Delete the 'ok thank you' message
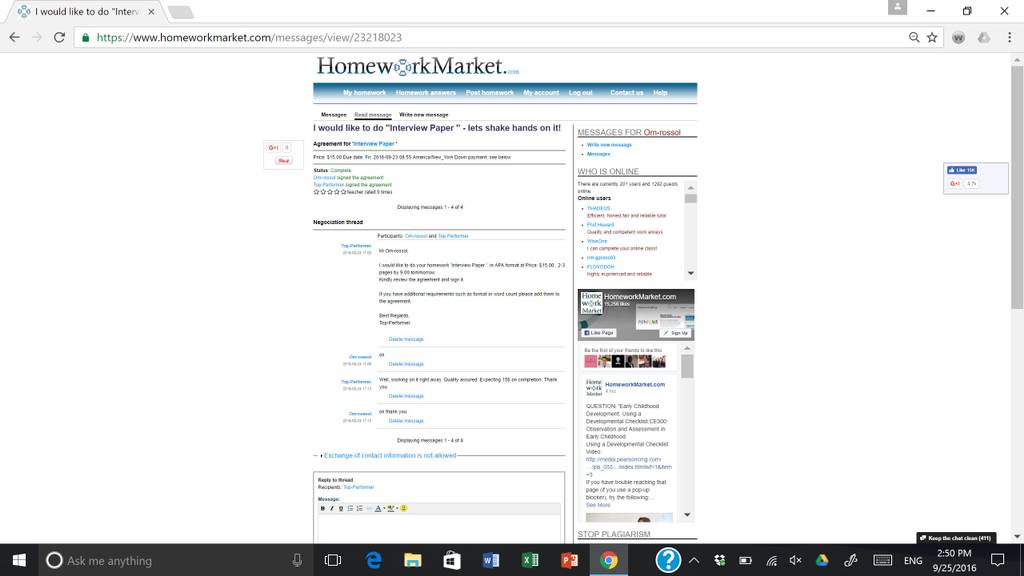This screenshot has width=1024, height=576. 406,421
